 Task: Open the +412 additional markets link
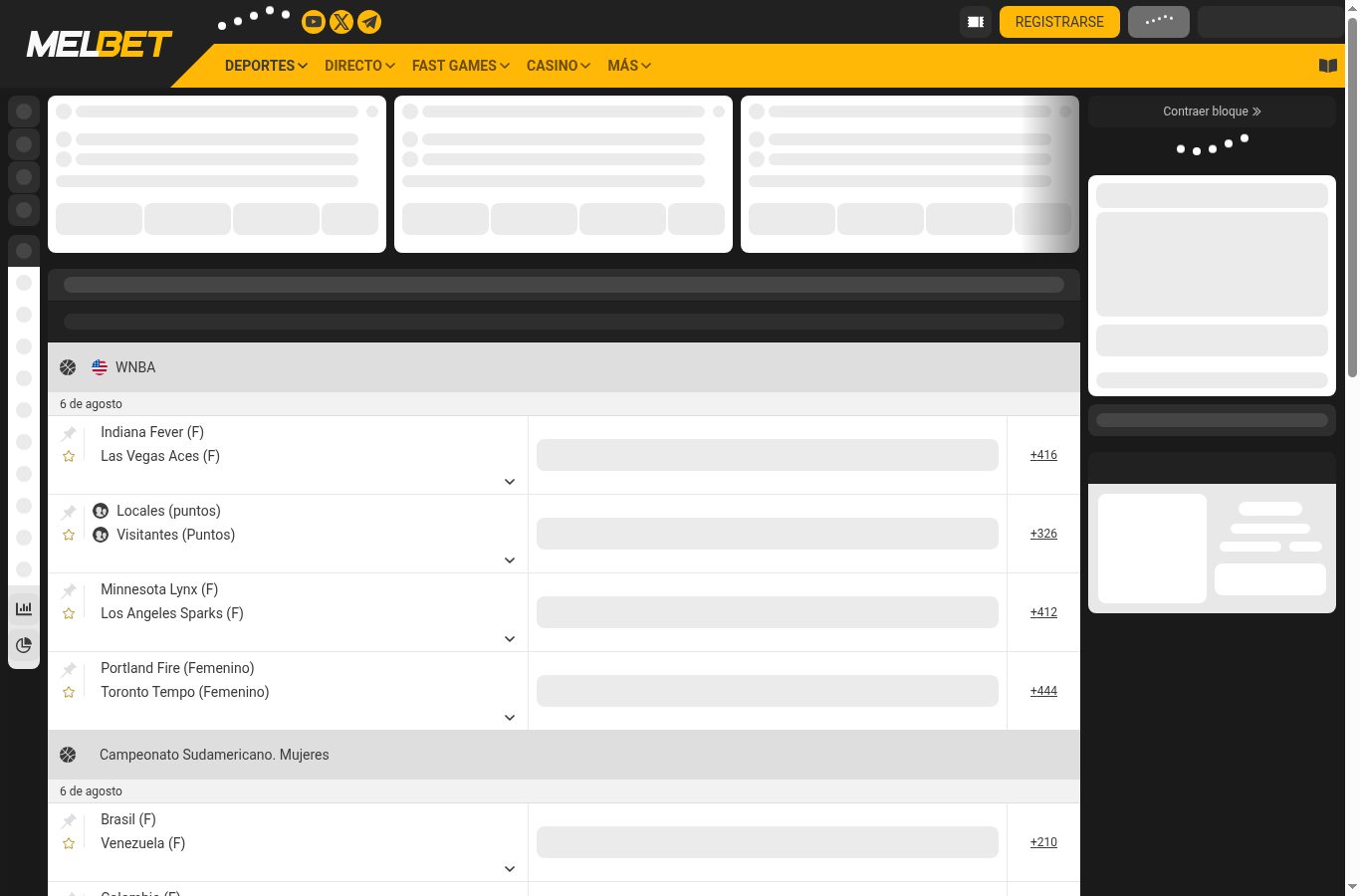click(x=1043, y=612)
